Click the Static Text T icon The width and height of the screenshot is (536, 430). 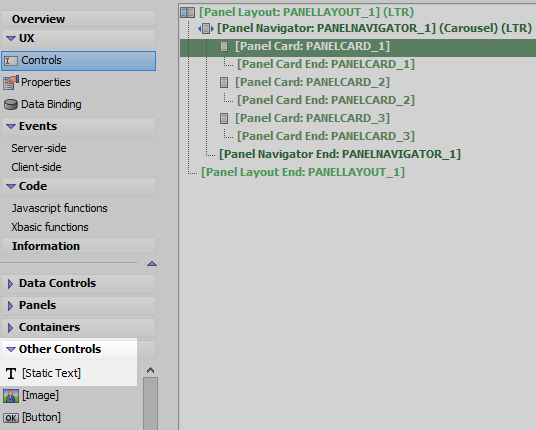pos(11,373)
